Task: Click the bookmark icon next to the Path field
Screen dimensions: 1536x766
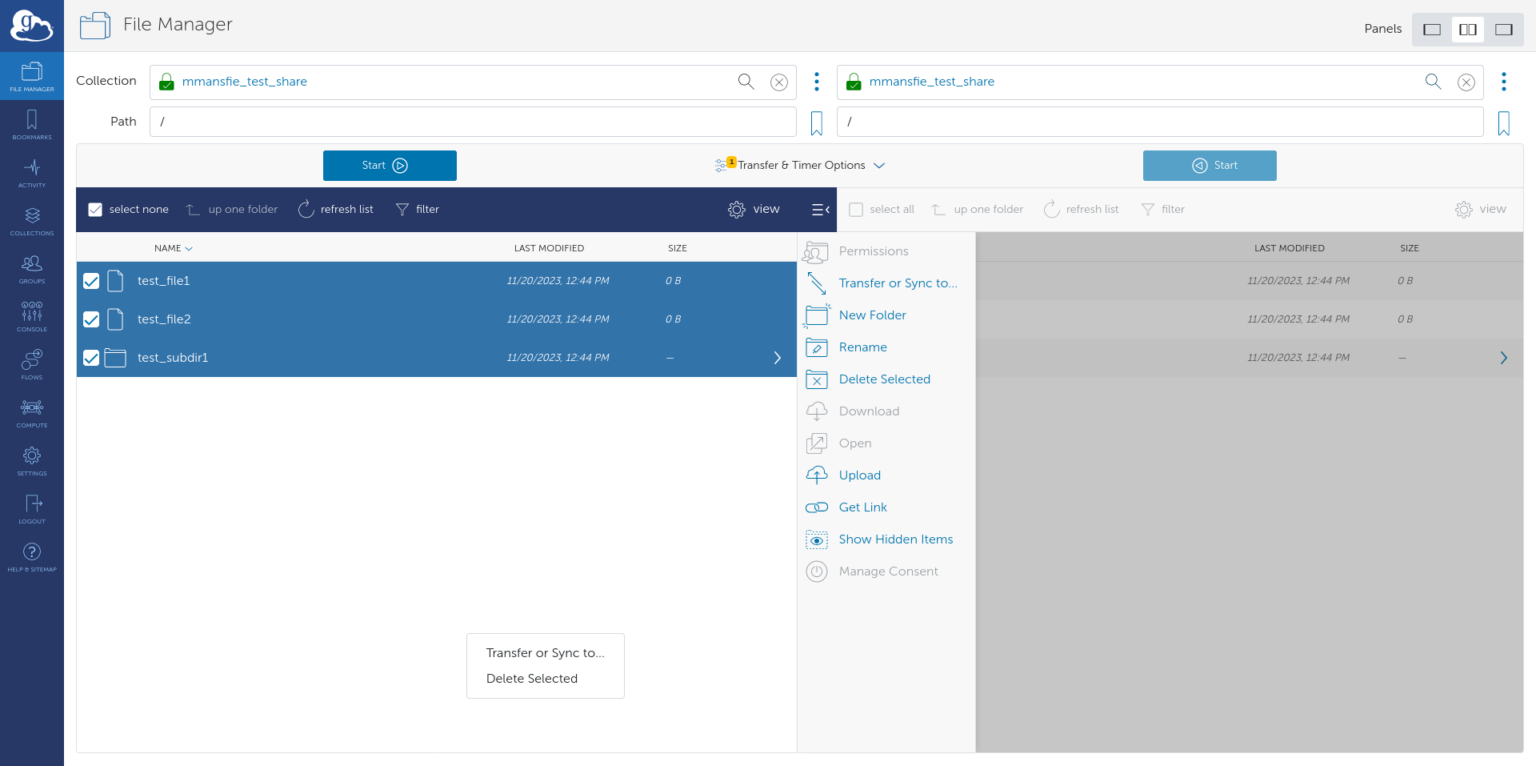Action: coord(816,121)
